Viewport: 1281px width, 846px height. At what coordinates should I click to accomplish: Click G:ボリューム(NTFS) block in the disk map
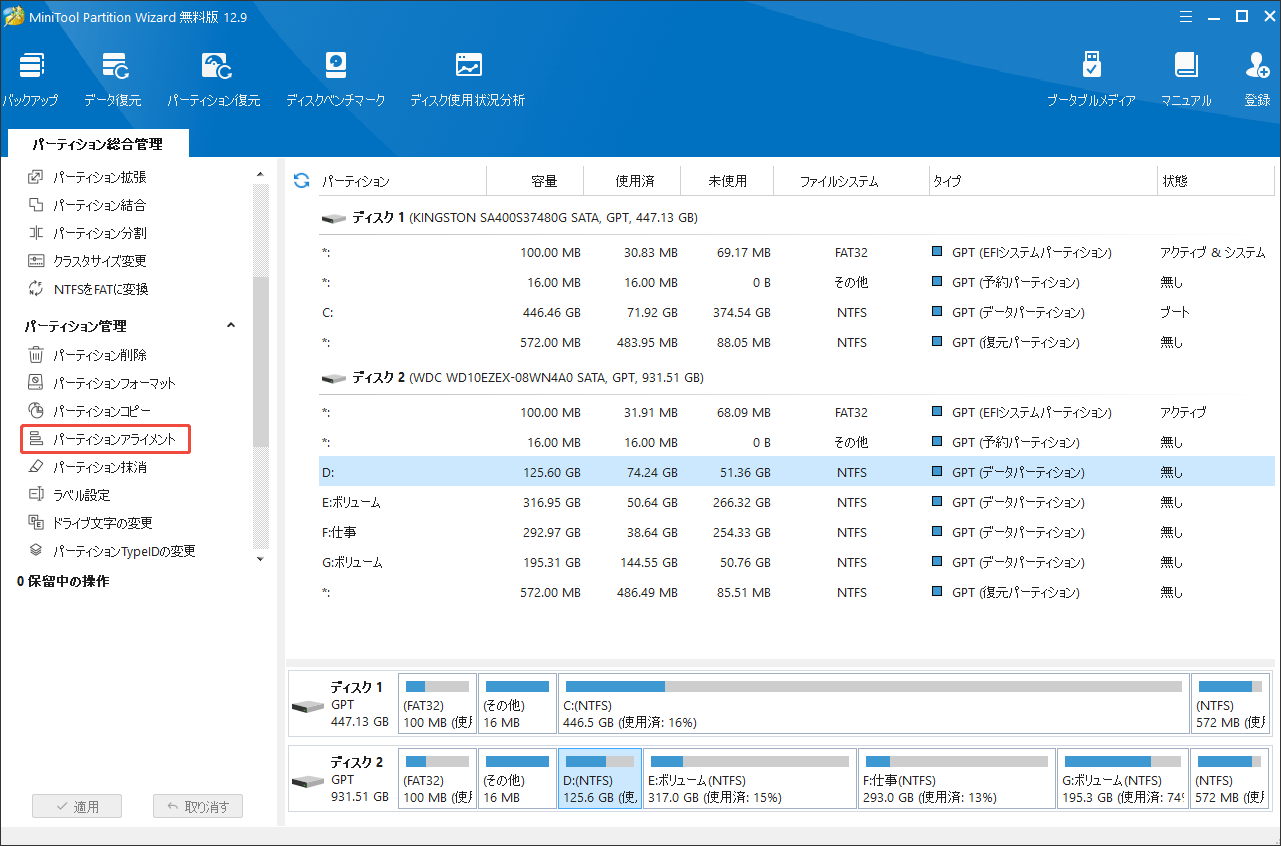pos(1123,779)
